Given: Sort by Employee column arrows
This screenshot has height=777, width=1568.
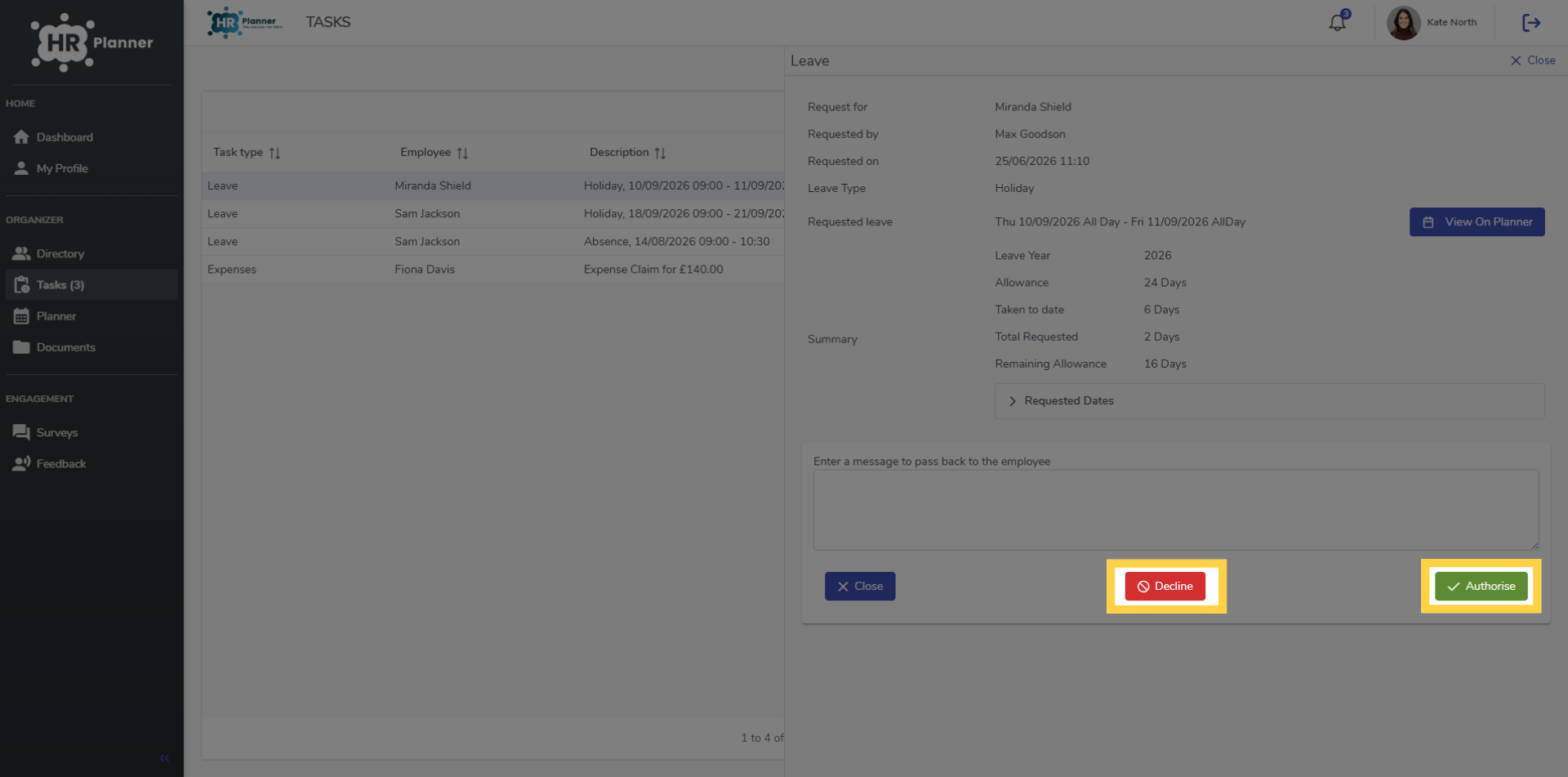Looking at the screenshot, I should pyautogui.click(x=462, y=153).
